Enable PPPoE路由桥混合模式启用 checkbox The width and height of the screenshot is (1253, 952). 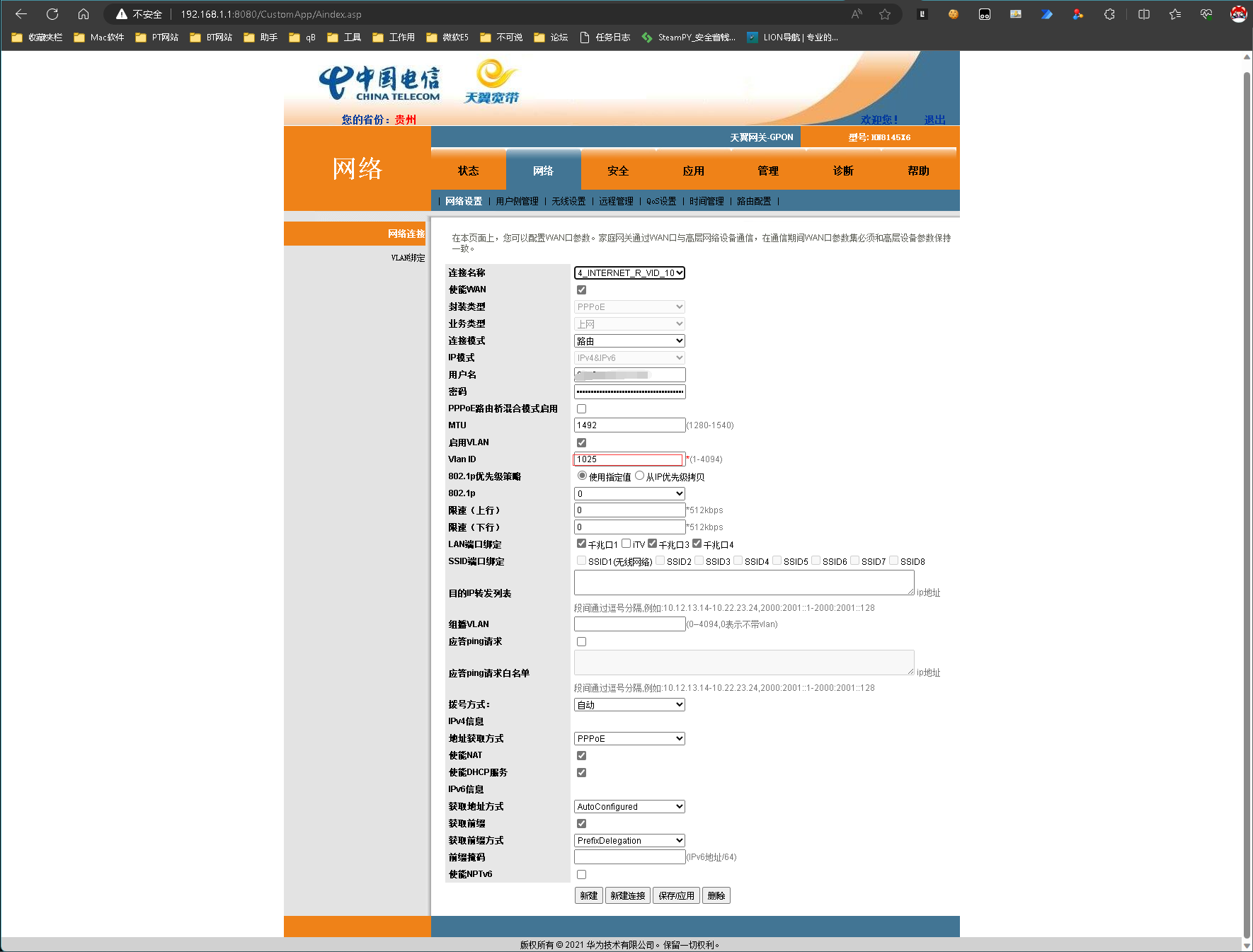pyautogui.click(x=581, y=409)
